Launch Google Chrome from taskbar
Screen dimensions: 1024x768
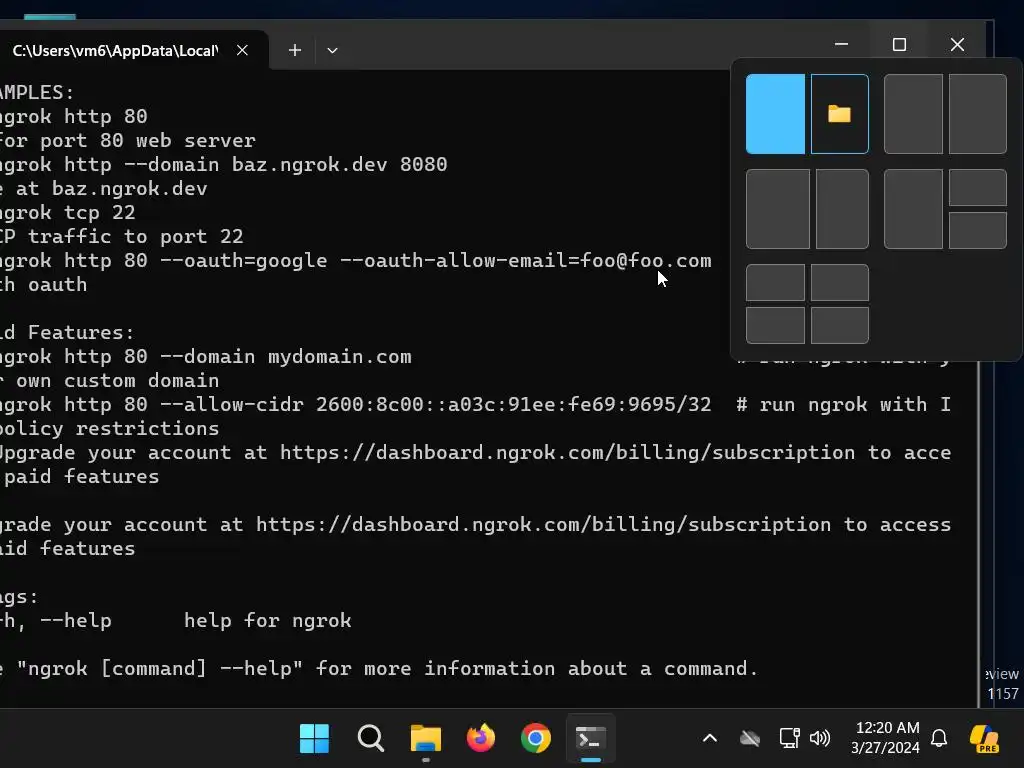click(x=536, y=739)
